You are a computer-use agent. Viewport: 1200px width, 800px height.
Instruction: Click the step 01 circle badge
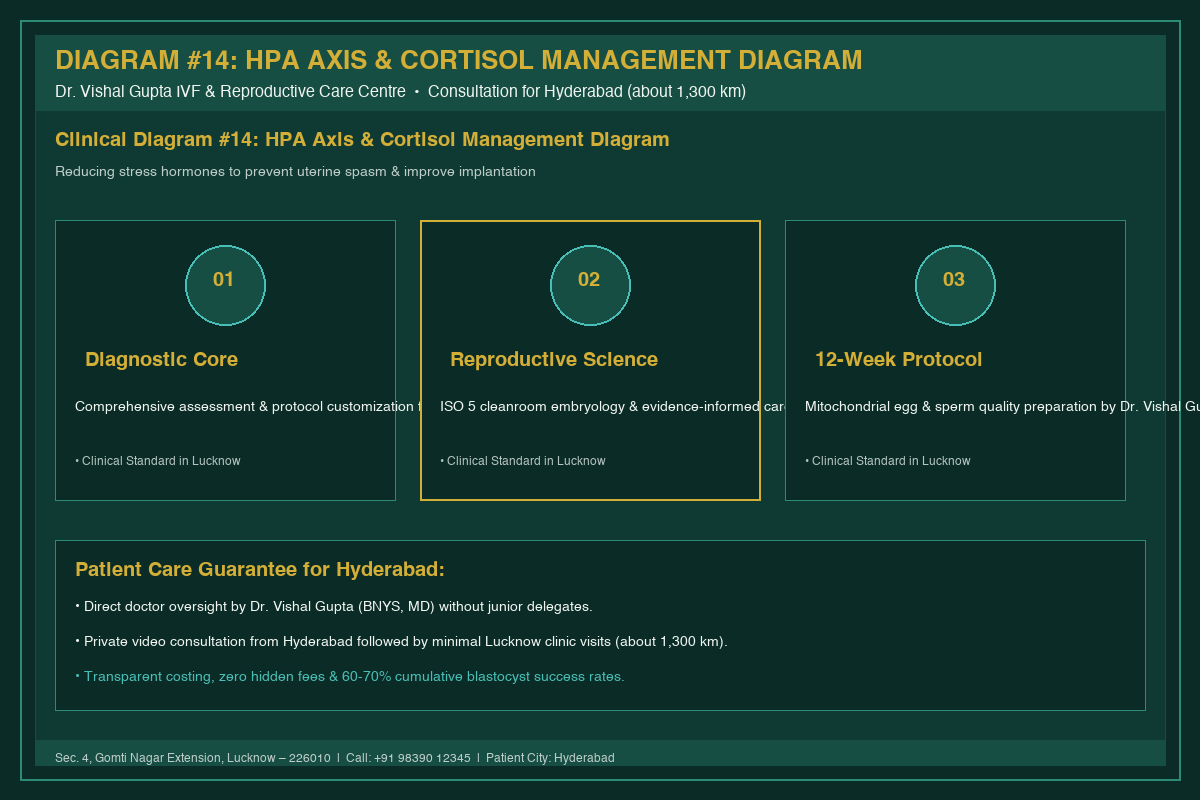225,285
